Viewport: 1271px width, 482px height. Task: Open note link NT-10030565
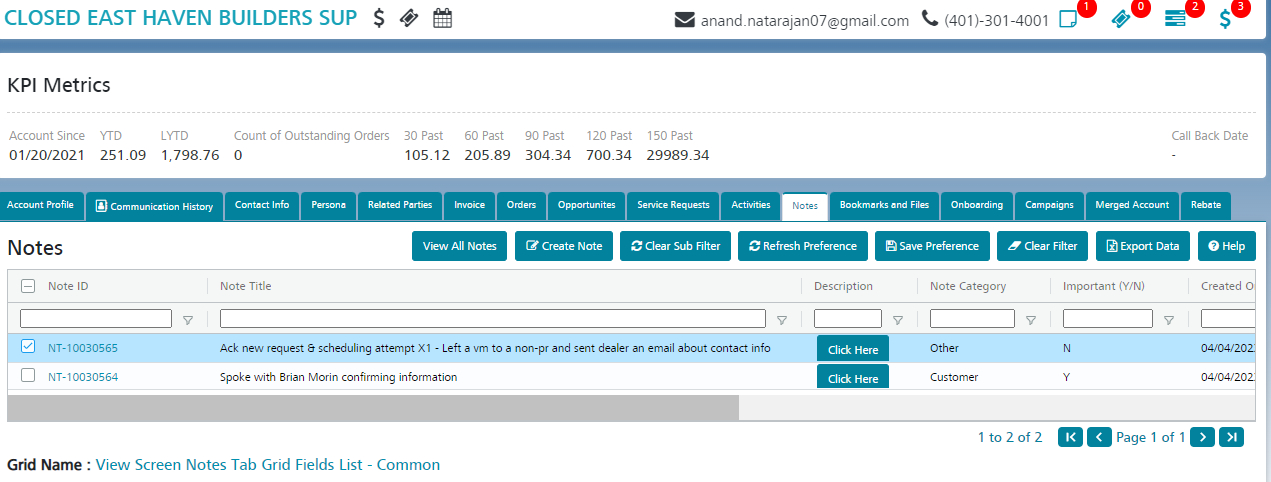click(x=83, y=348)
